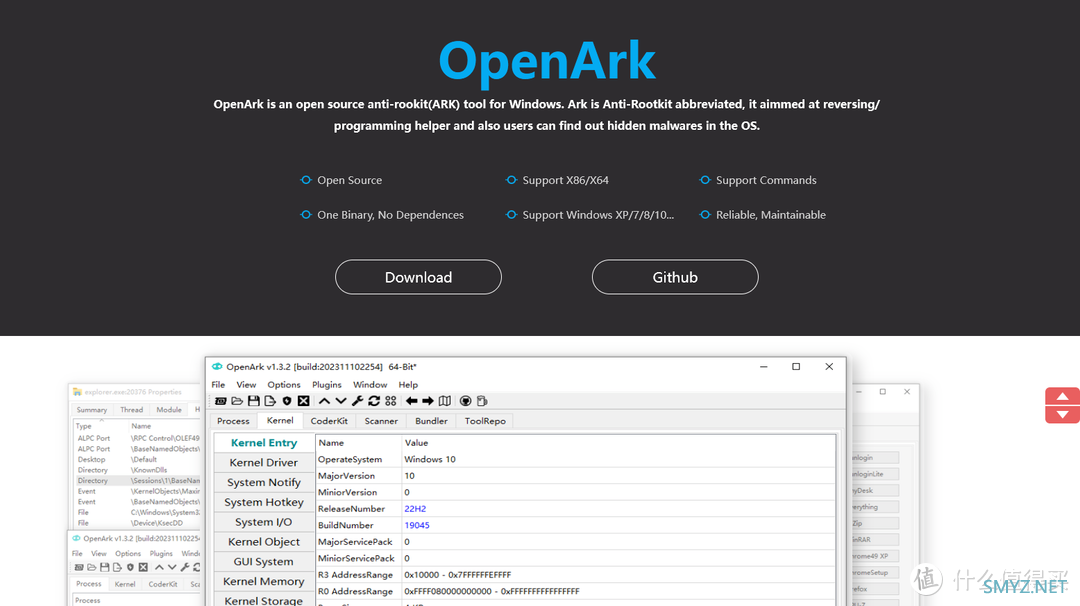Select the Kernel tab in main window
This screenshot has width=1080, height=606.
(x=280, y=420)
